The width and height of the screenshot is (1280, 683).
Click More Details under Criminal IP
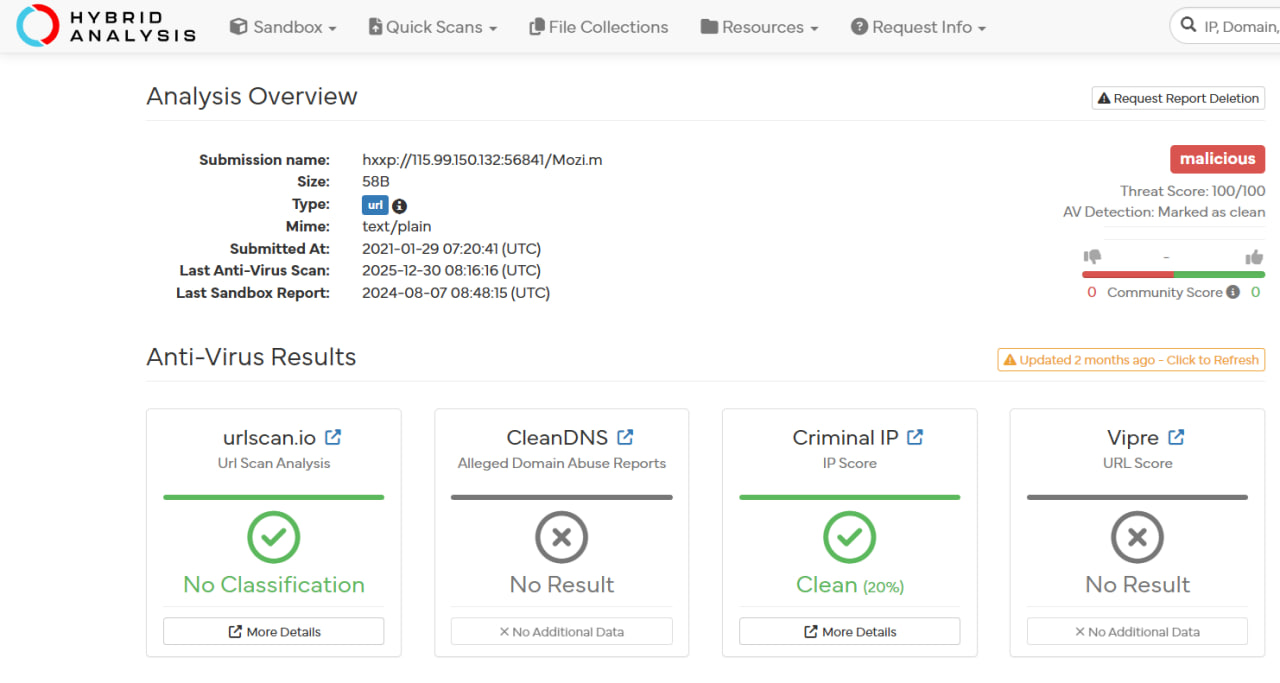pyautogui.click(x=849, y=632)
